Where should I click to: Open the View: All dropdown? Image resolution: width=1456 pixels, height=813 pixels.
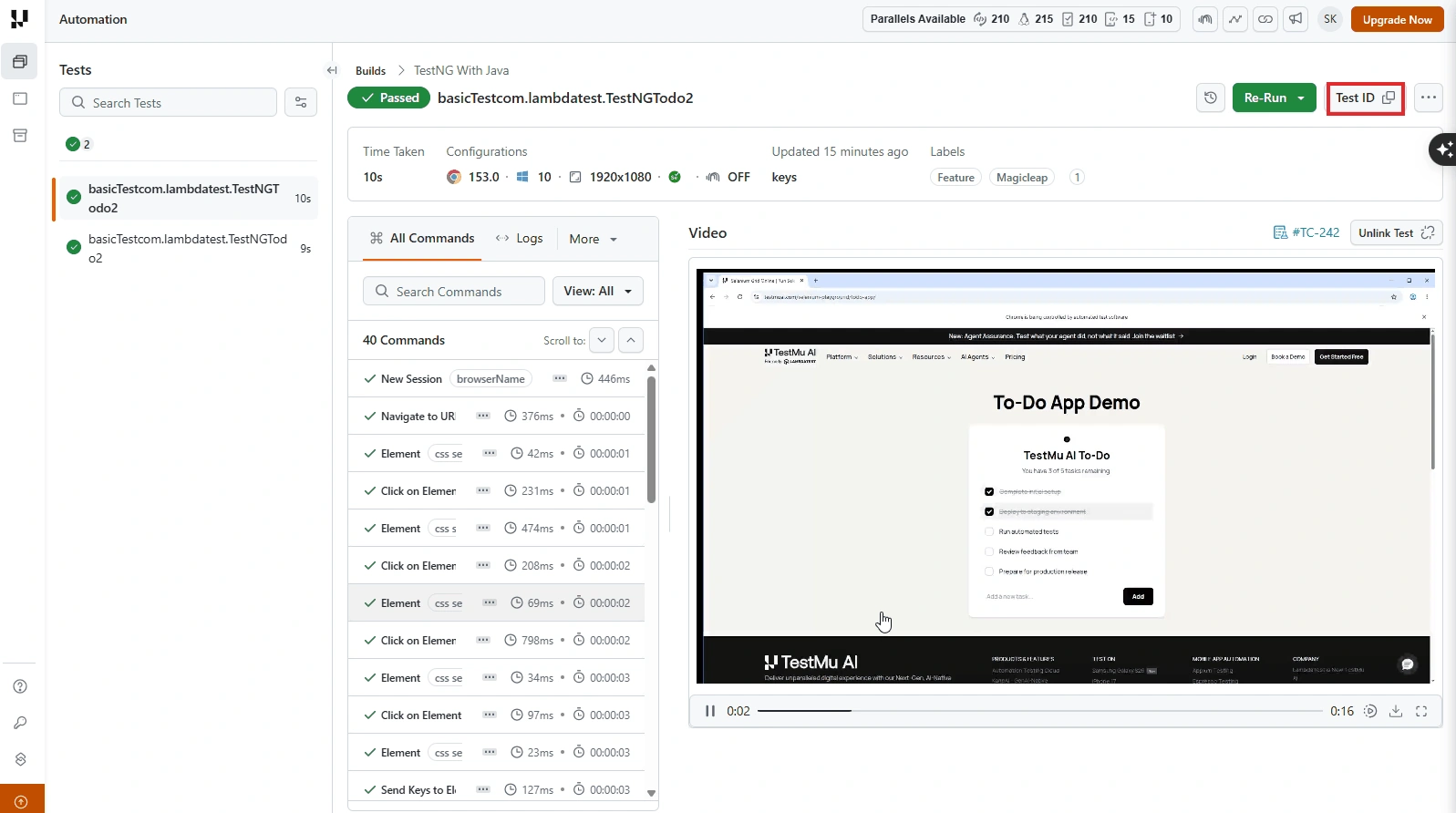(x=598, y=291)
